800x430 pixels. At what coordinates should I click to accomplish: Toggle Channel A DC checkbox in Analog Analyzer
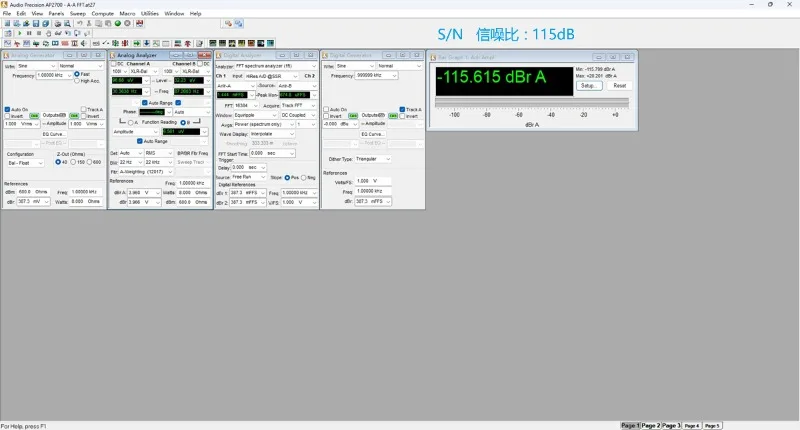114,64
